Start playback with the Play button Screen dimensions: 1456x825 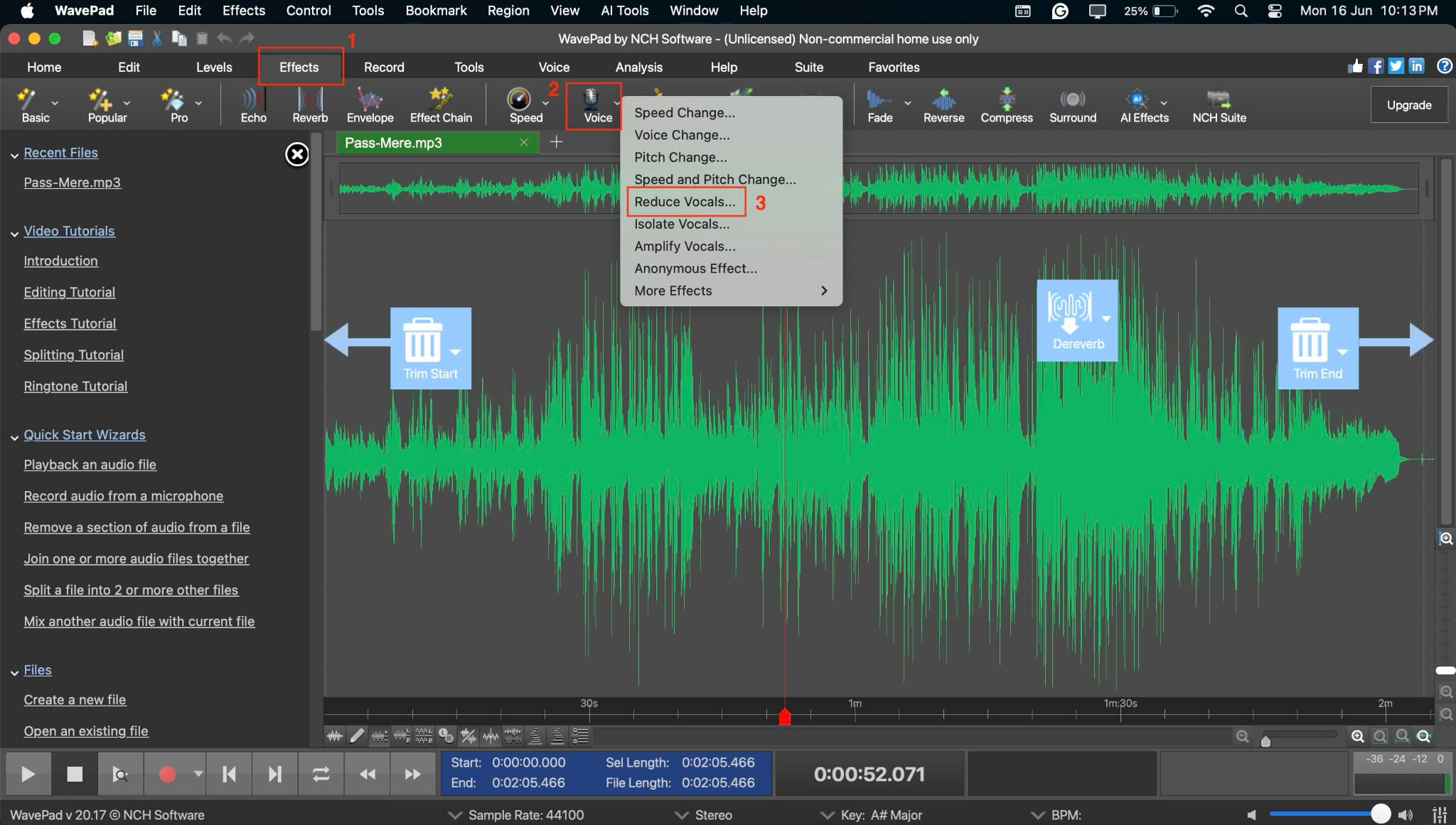coord(28,774)
